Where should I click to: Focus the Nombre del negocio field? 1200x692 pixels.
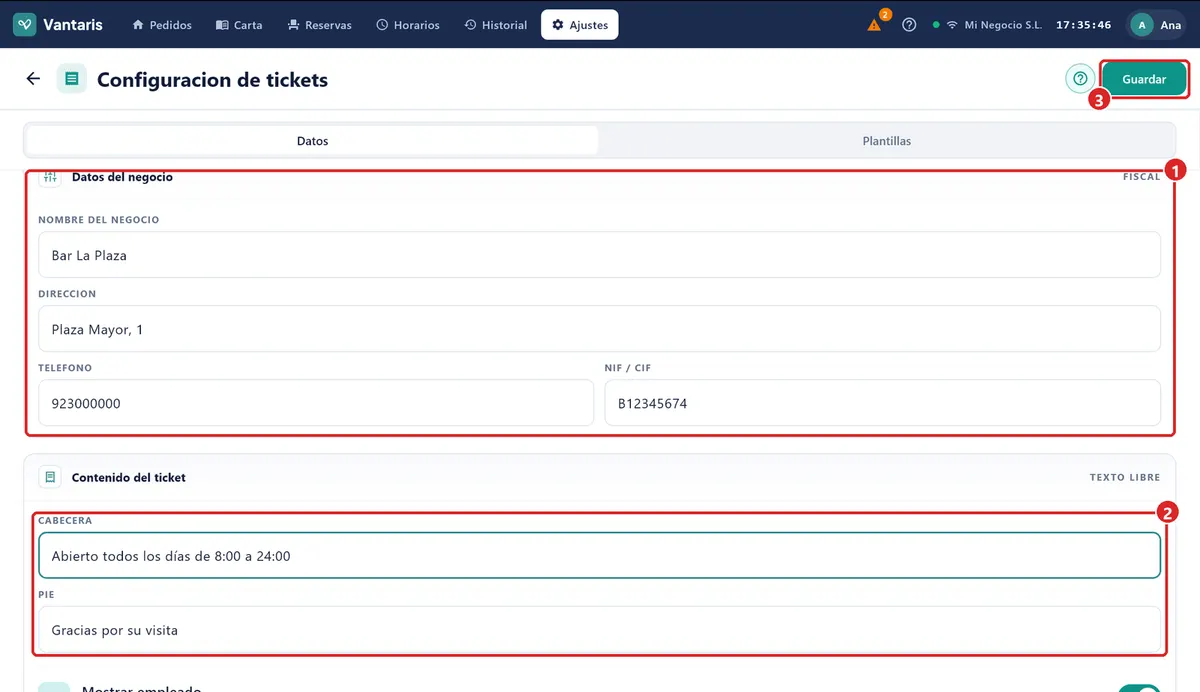click(599, 255)
